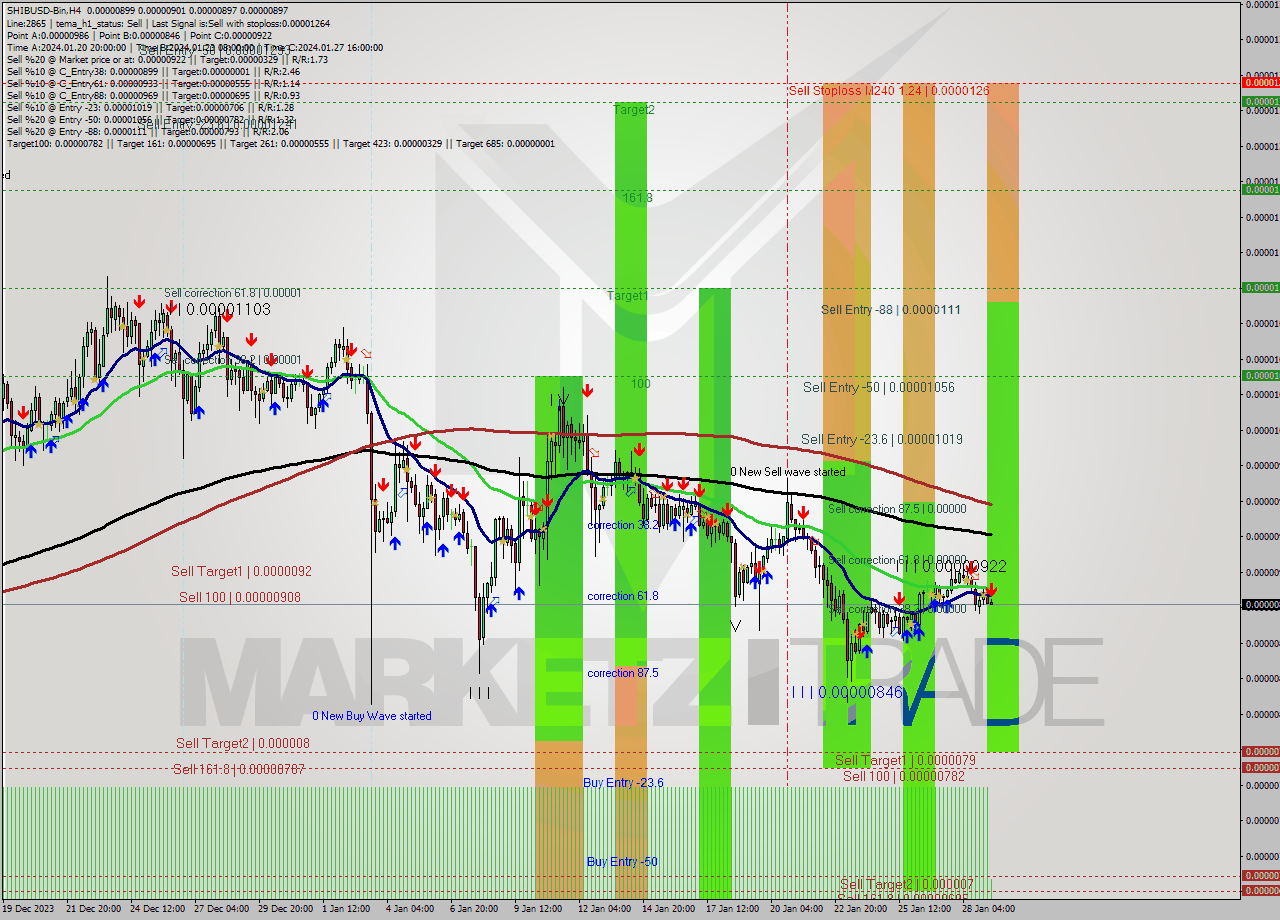Select the '25 Jan 12:00' time axis label

924,909
